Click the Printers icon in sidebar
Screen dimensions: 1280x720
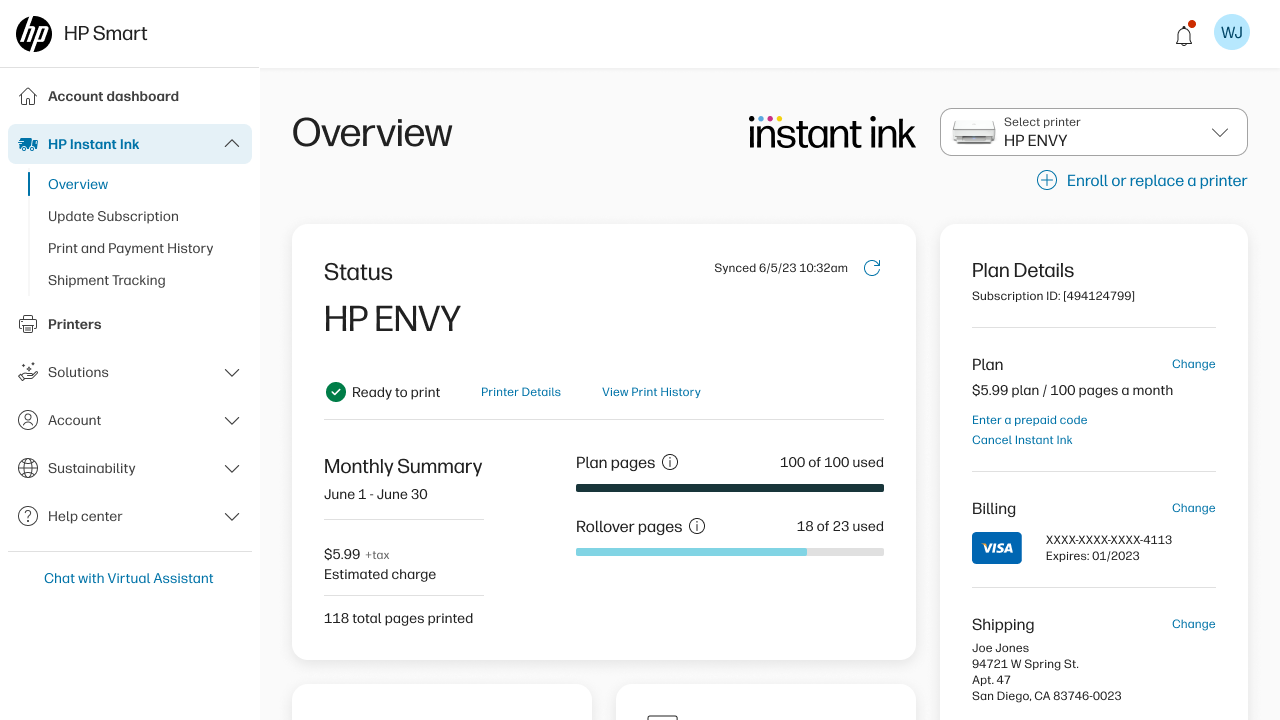coord(28,324)
